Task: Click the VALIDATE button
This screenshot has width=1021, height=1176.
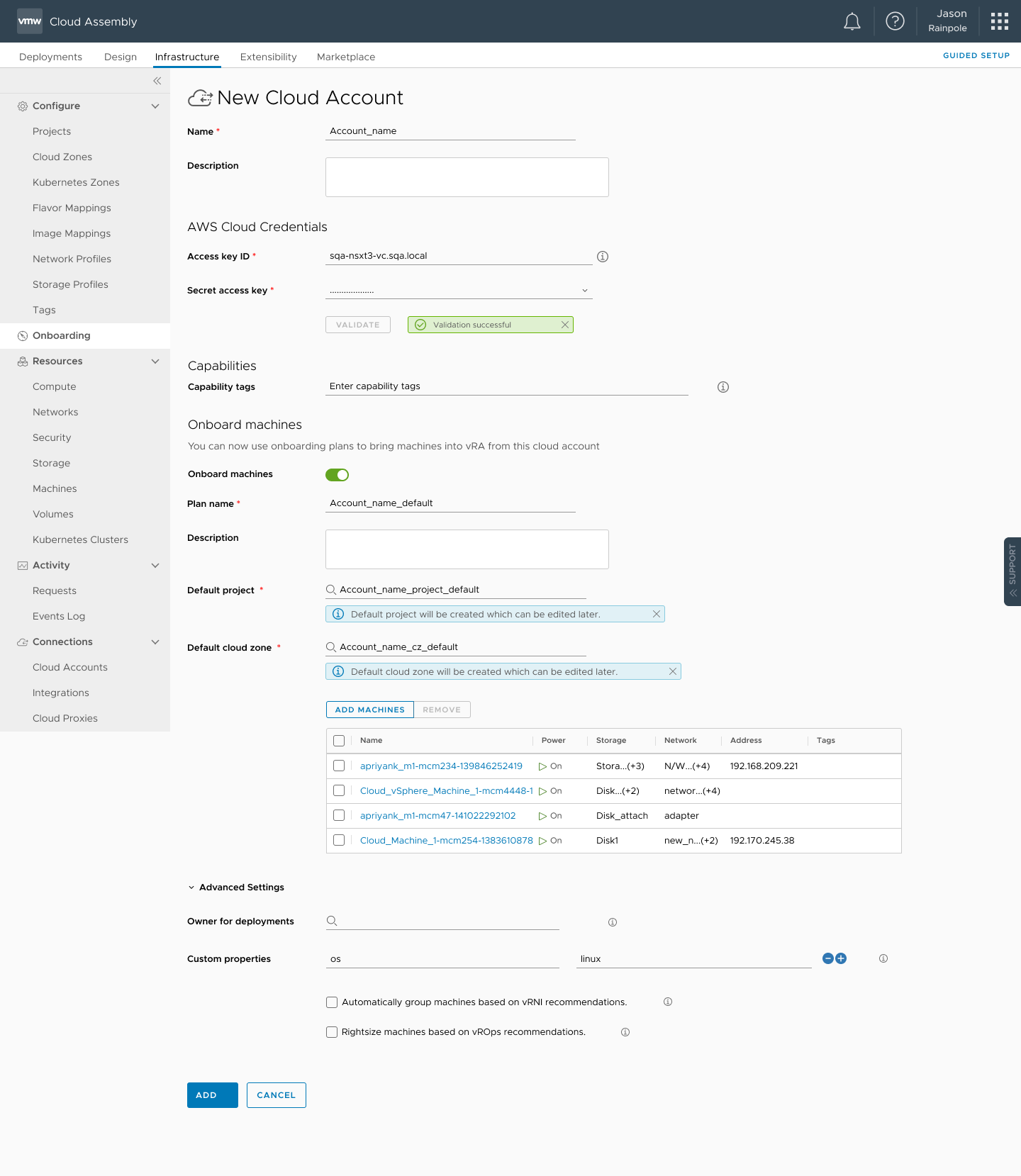Action: (358, 325)
